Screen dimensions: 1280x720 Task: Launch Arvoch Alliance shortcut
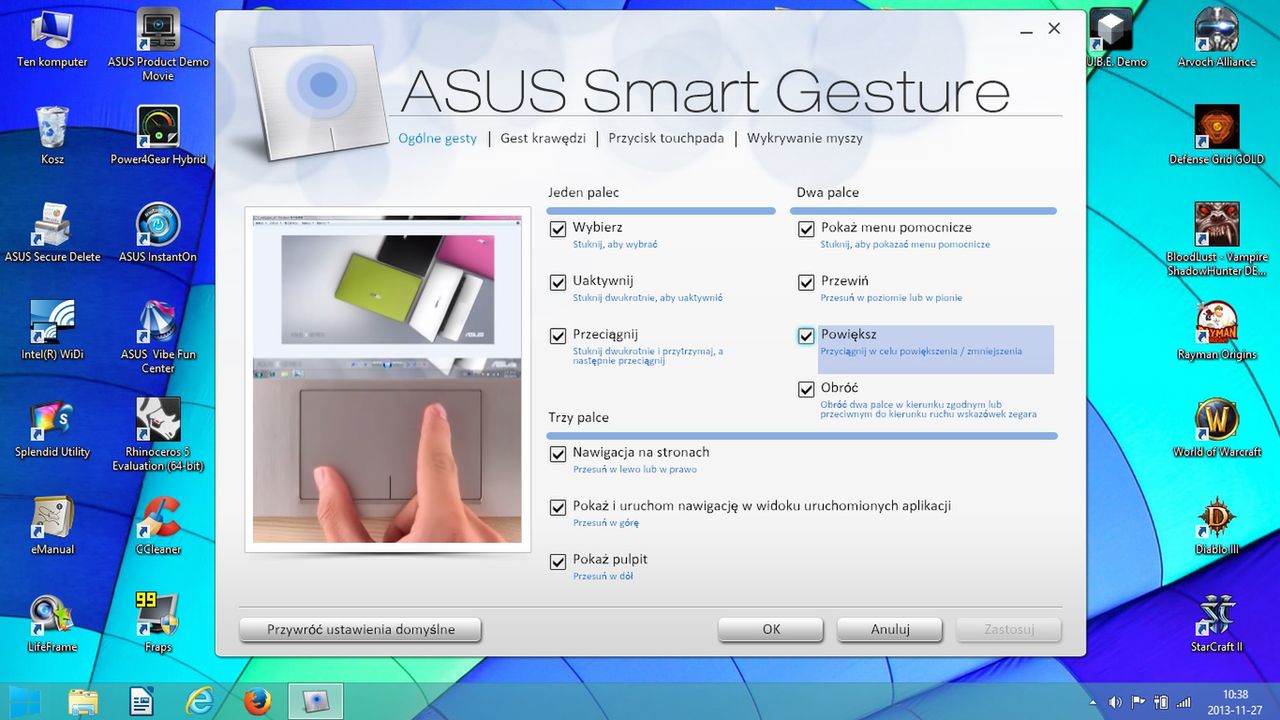1217,38
